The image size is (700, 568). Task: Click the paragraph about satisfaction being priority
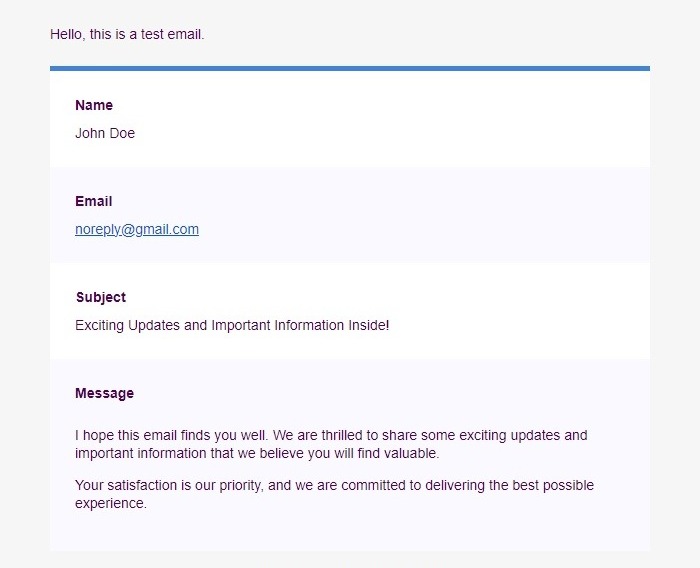334,494
